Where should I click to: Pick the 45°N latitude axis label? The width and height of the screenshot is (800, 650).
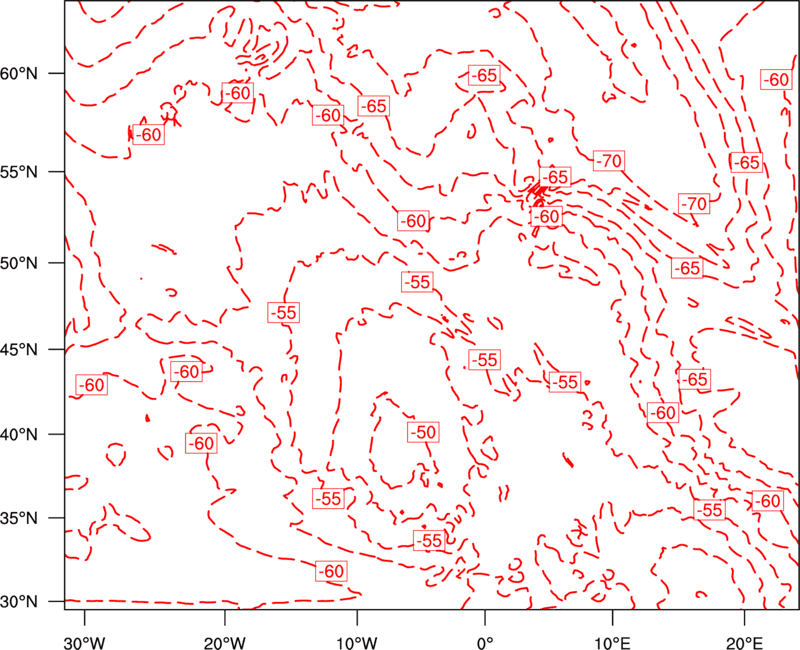tap(19, 349)
